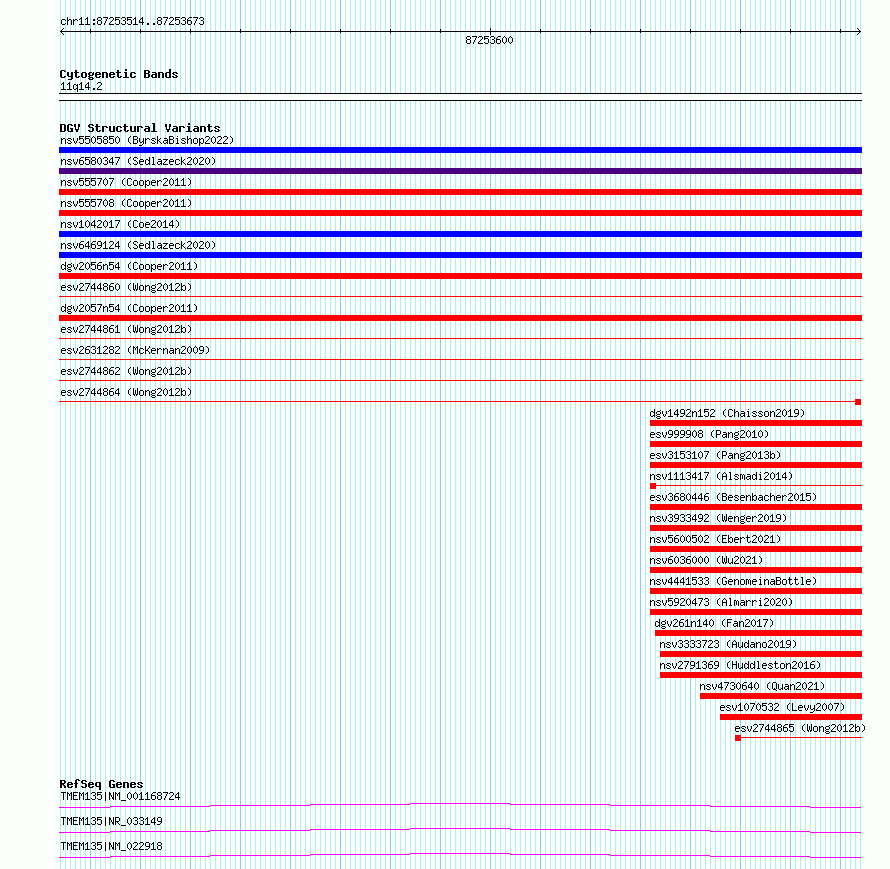Select nsv1042017 (Coe2014) label
Screen dimensions: 890x869
point(120,224)
